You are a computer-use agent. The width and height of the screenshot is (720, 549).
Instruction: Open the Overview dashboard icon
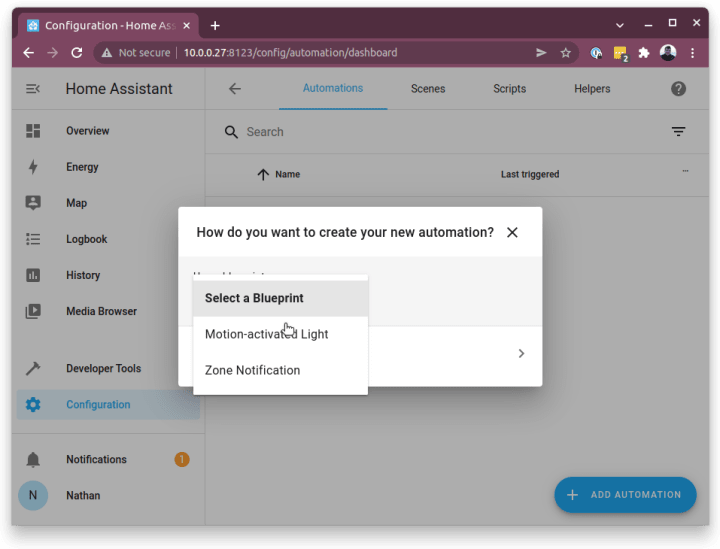pos(33,131)
